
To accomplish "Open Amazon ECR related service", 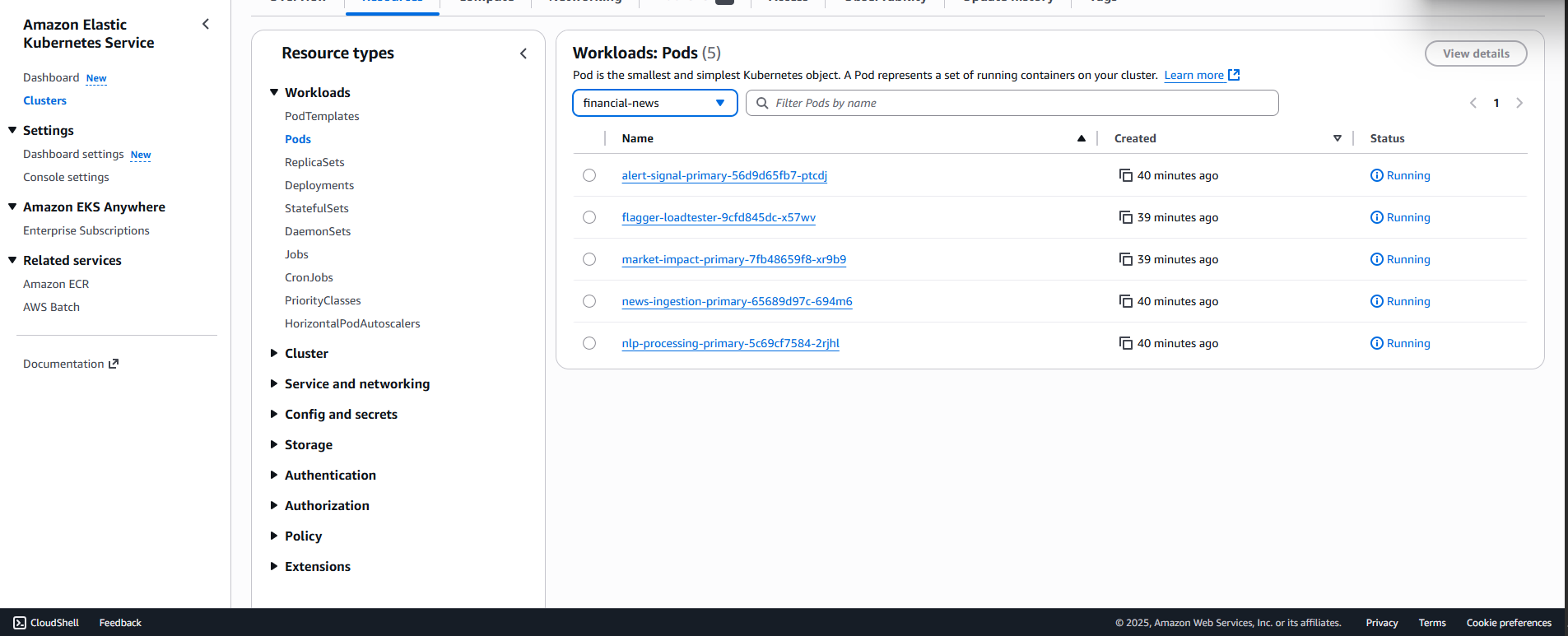I will [x=56, y=284].
